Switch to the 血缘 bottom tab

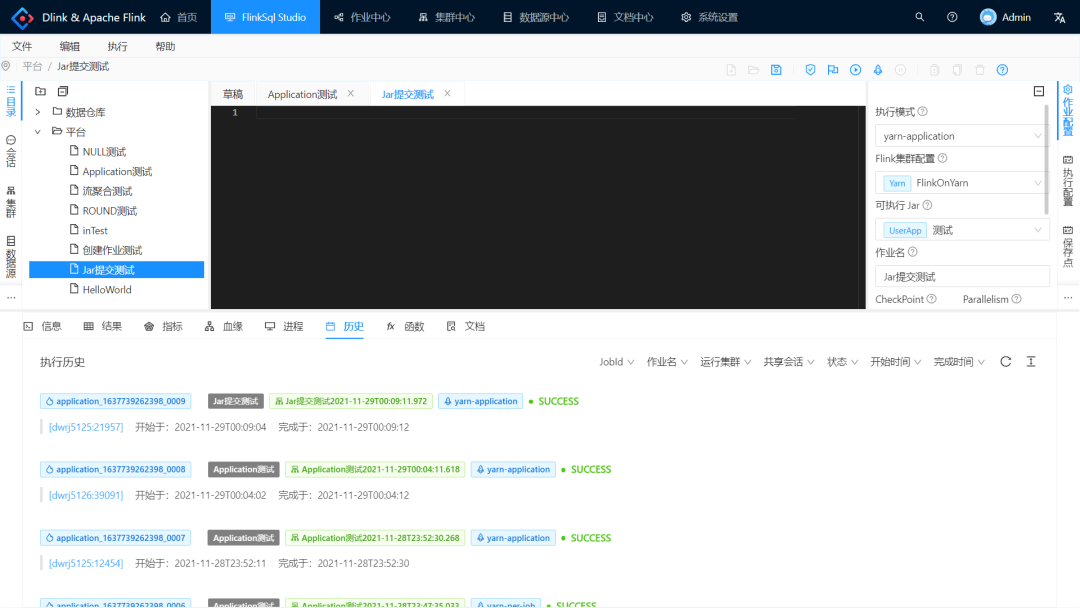point(224,326)
